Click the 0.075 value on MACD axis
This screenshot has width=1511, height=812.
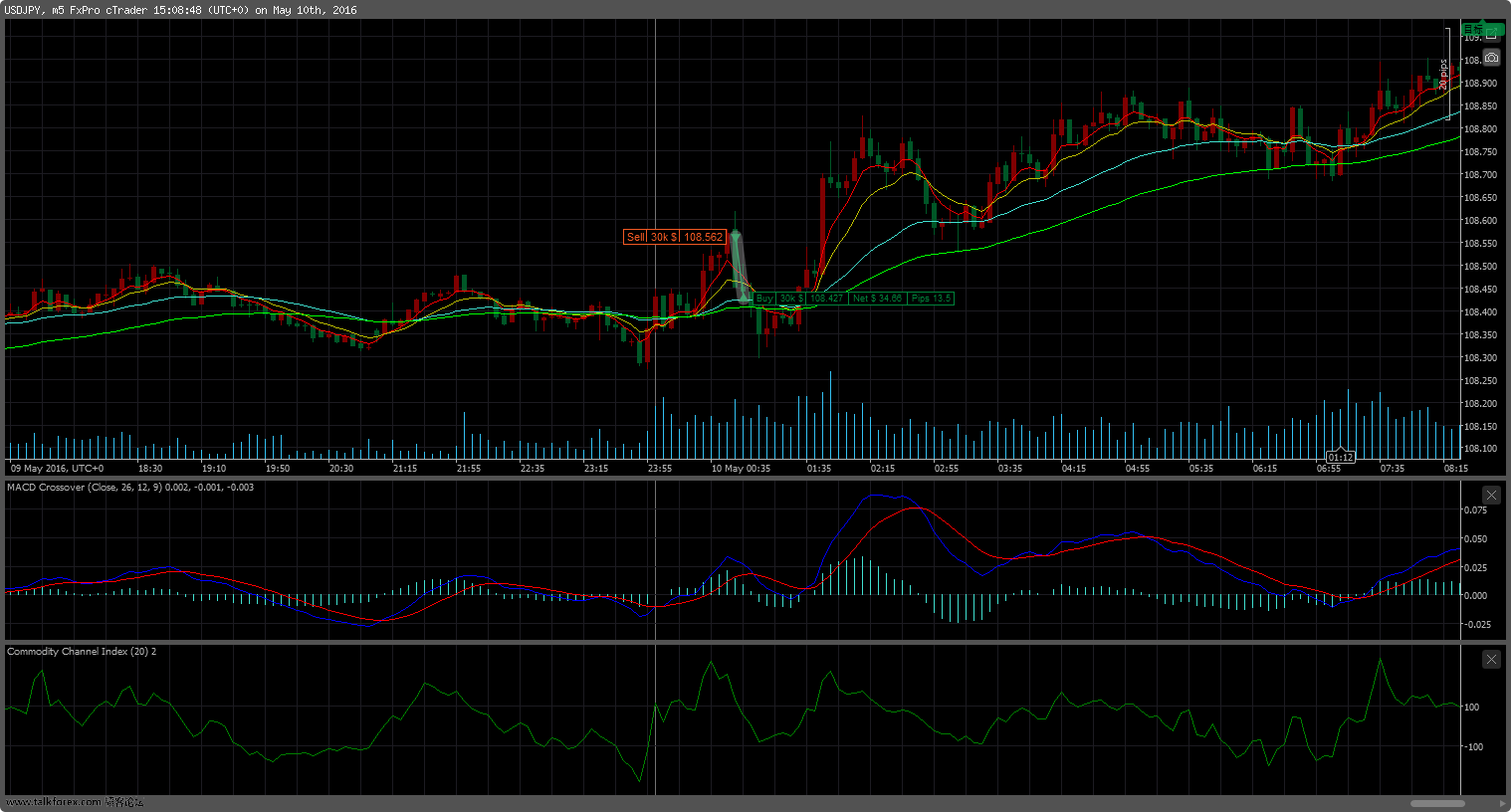tap(1475, 510)
